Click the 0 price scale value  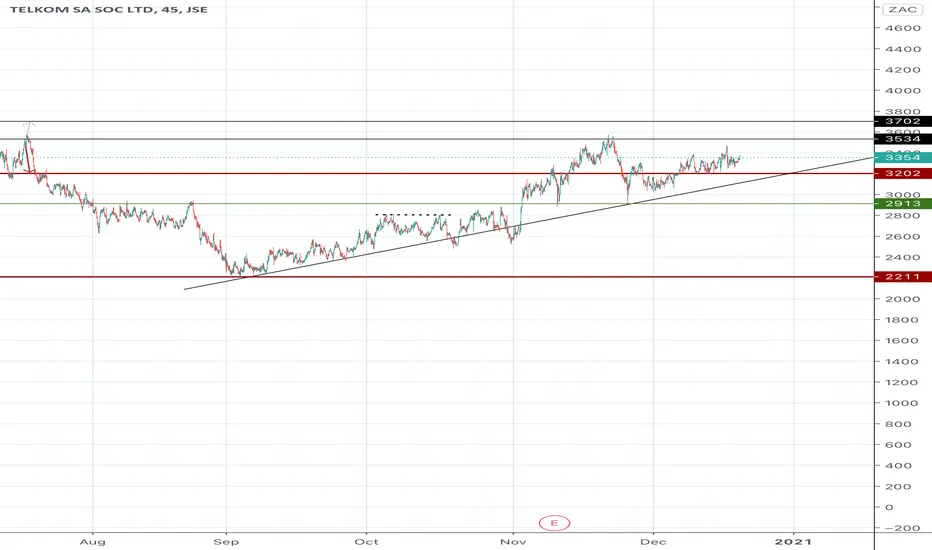pyautogui.click(x=889, y=507)
